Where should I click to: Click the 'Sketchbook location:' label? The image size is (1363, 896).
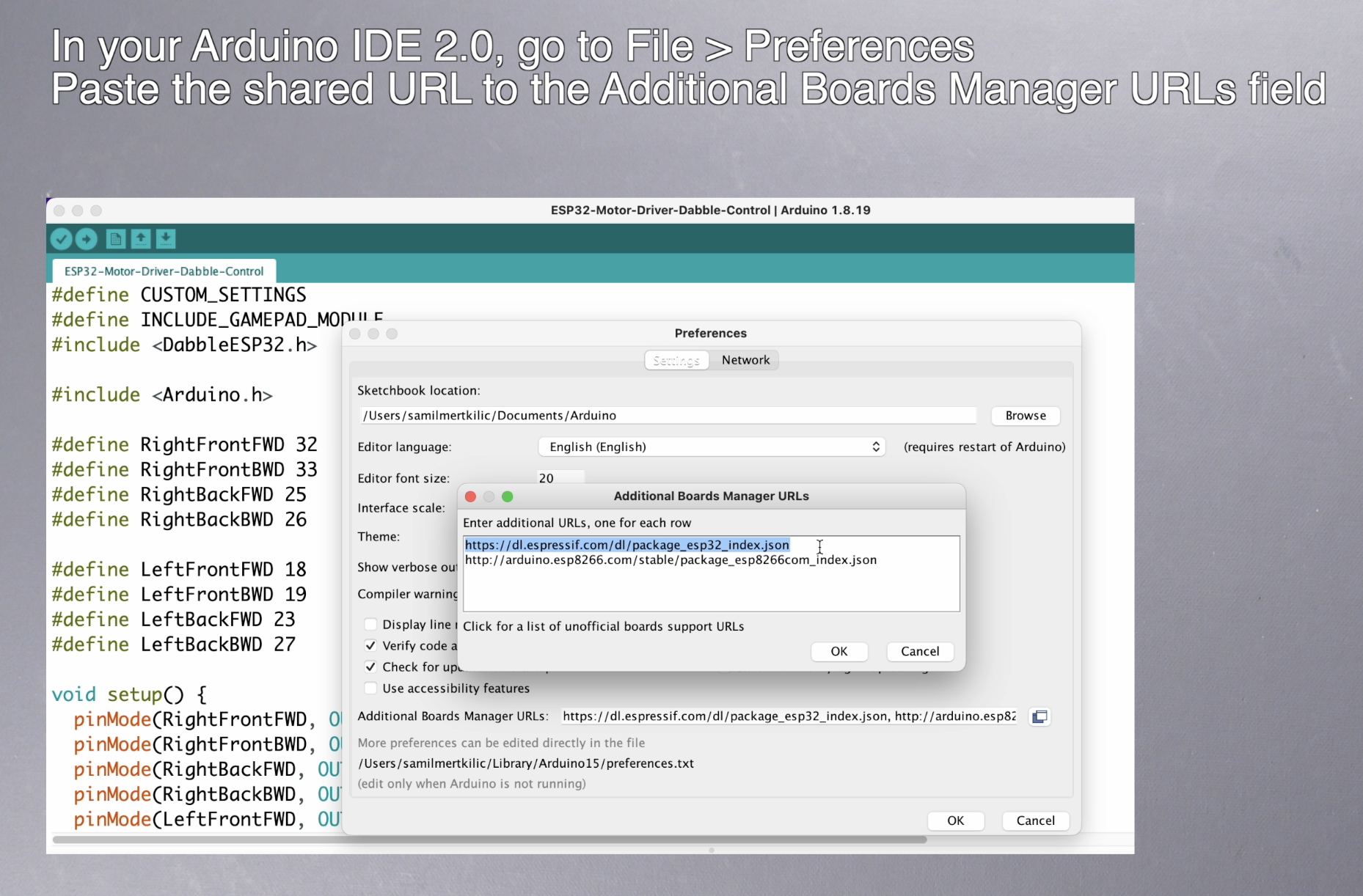coord(418,391)
